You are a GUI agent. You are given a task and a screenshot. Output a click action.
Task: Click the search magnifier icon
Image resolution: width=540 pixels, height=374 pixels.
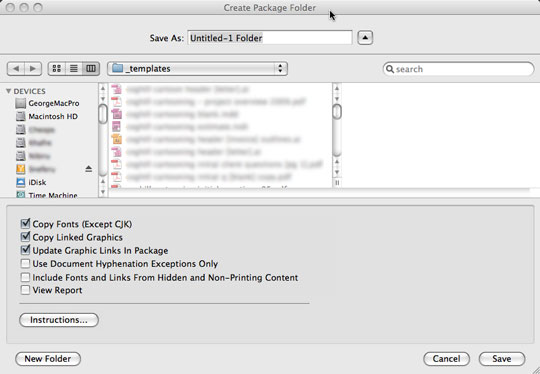tap(390, 69)
